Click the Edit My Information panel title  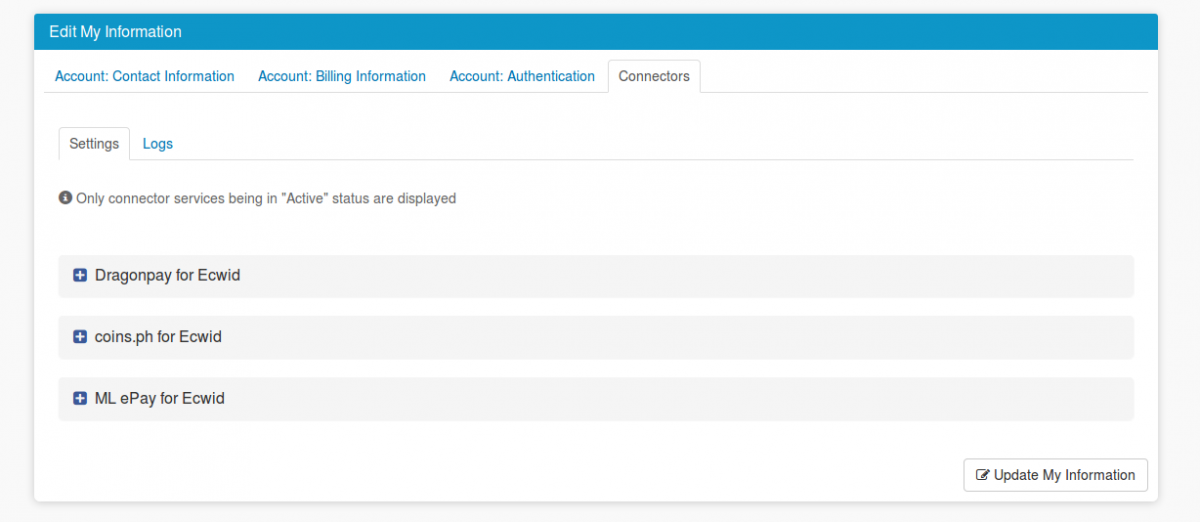(116, 32)
